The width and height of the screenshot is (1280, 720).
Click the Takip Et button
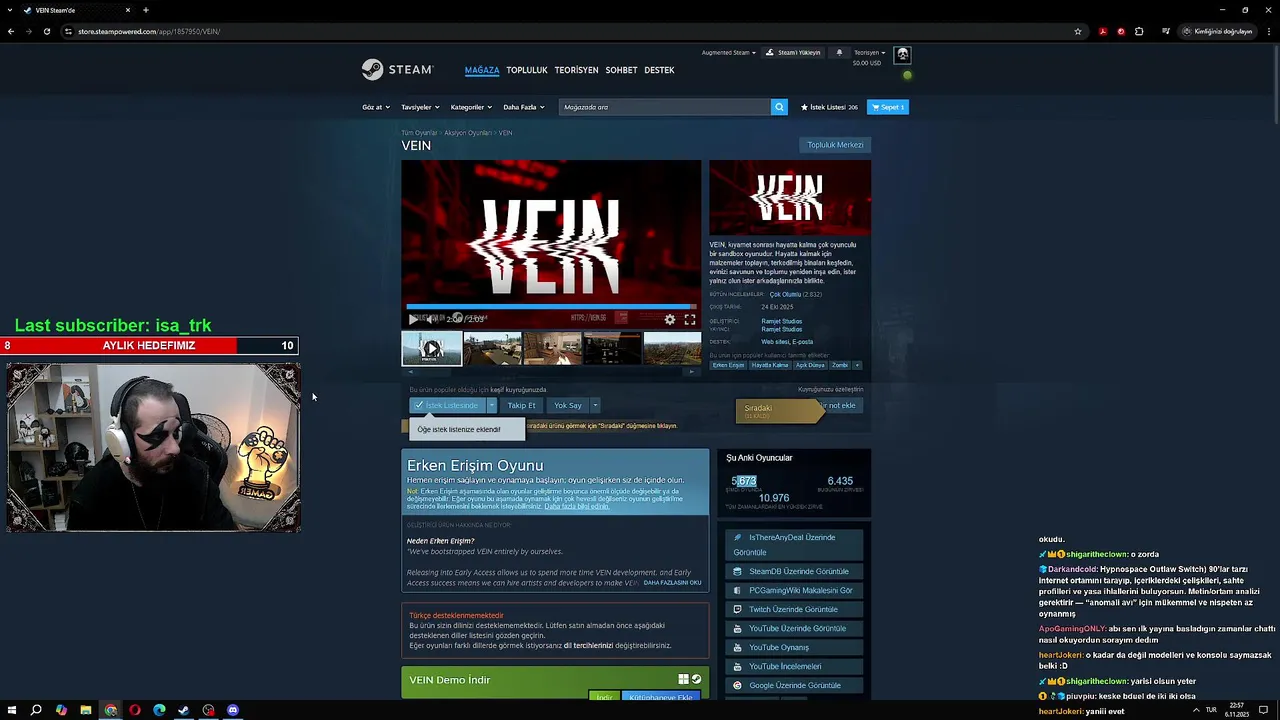coord(522,405)
